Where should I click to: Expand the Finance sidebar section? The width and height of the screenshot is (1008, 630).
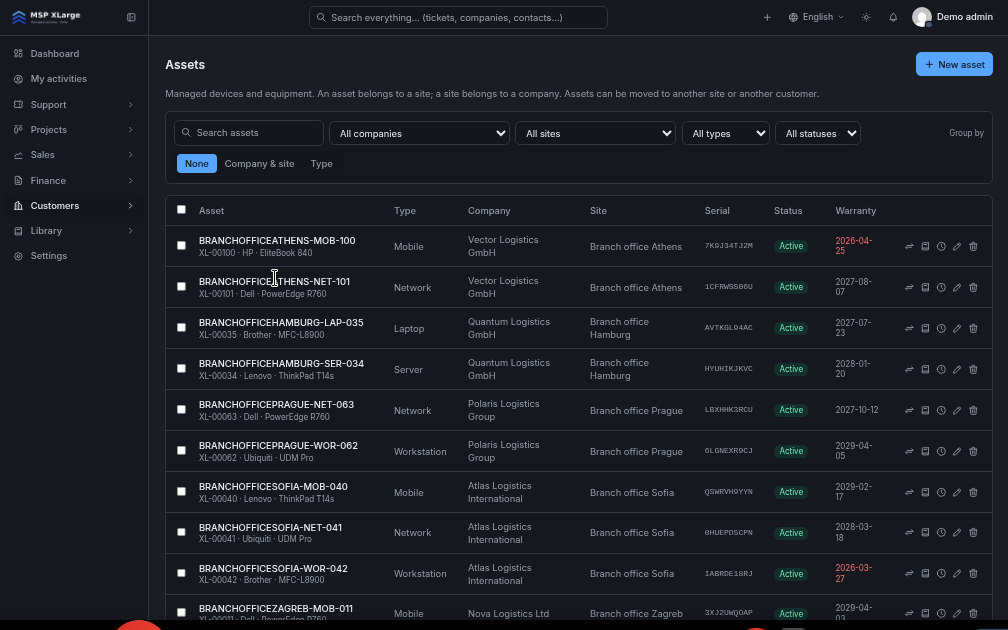[74, 181]
